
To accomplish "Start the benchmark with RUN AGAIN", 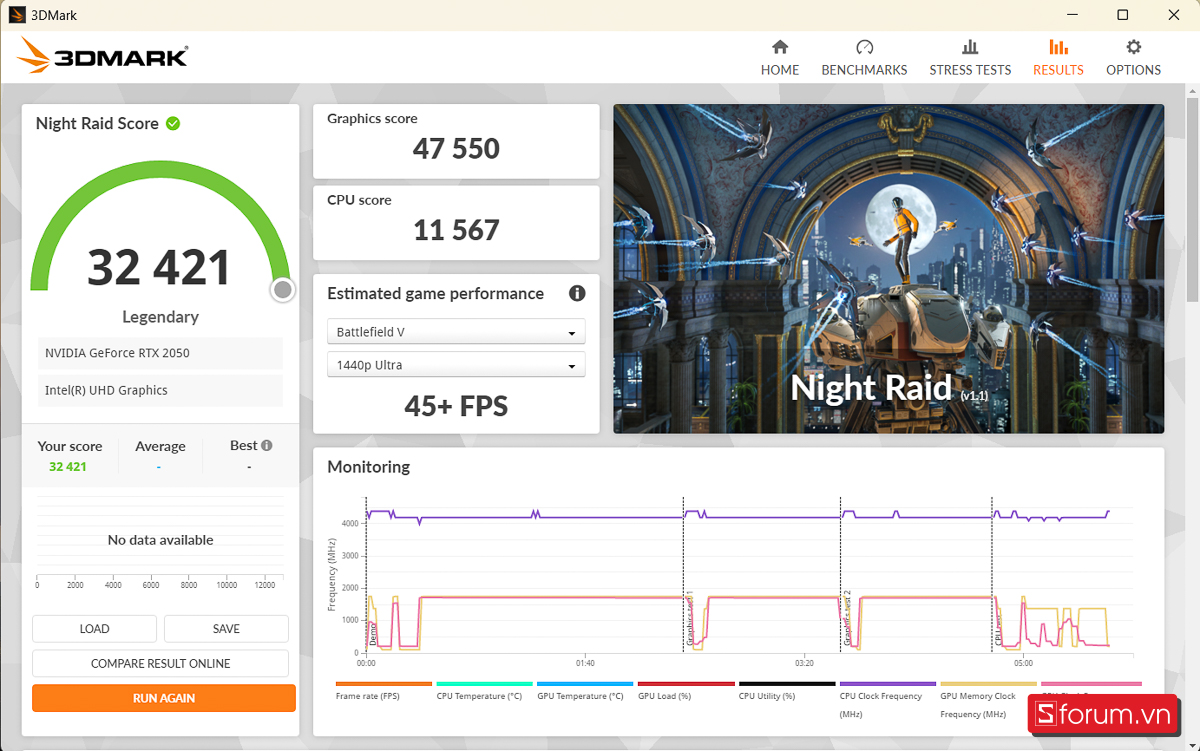I will point(164,698).
